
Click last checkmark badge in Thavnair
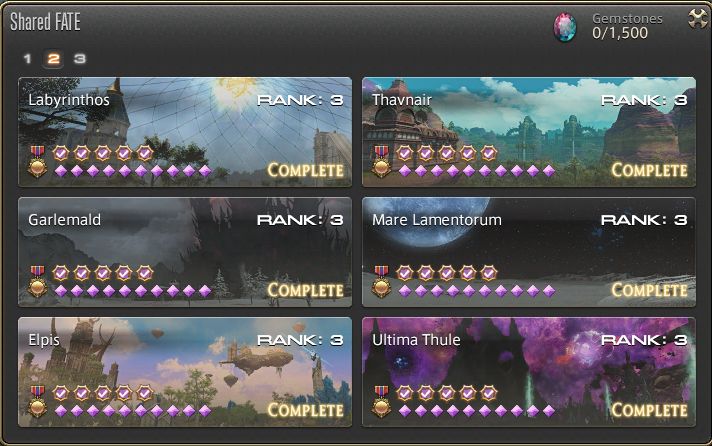[x=489, y=153]
